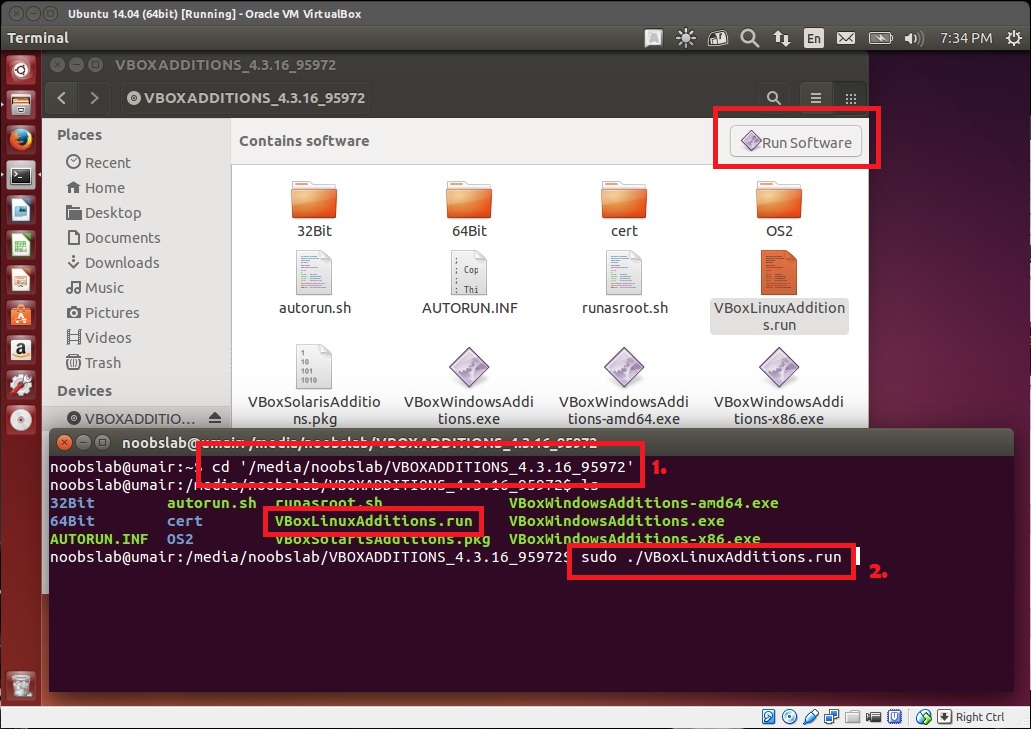1031x729 pixels.
Task: Select the VBOXADDITIO... device in the sidebar
Action: [132, 418]
